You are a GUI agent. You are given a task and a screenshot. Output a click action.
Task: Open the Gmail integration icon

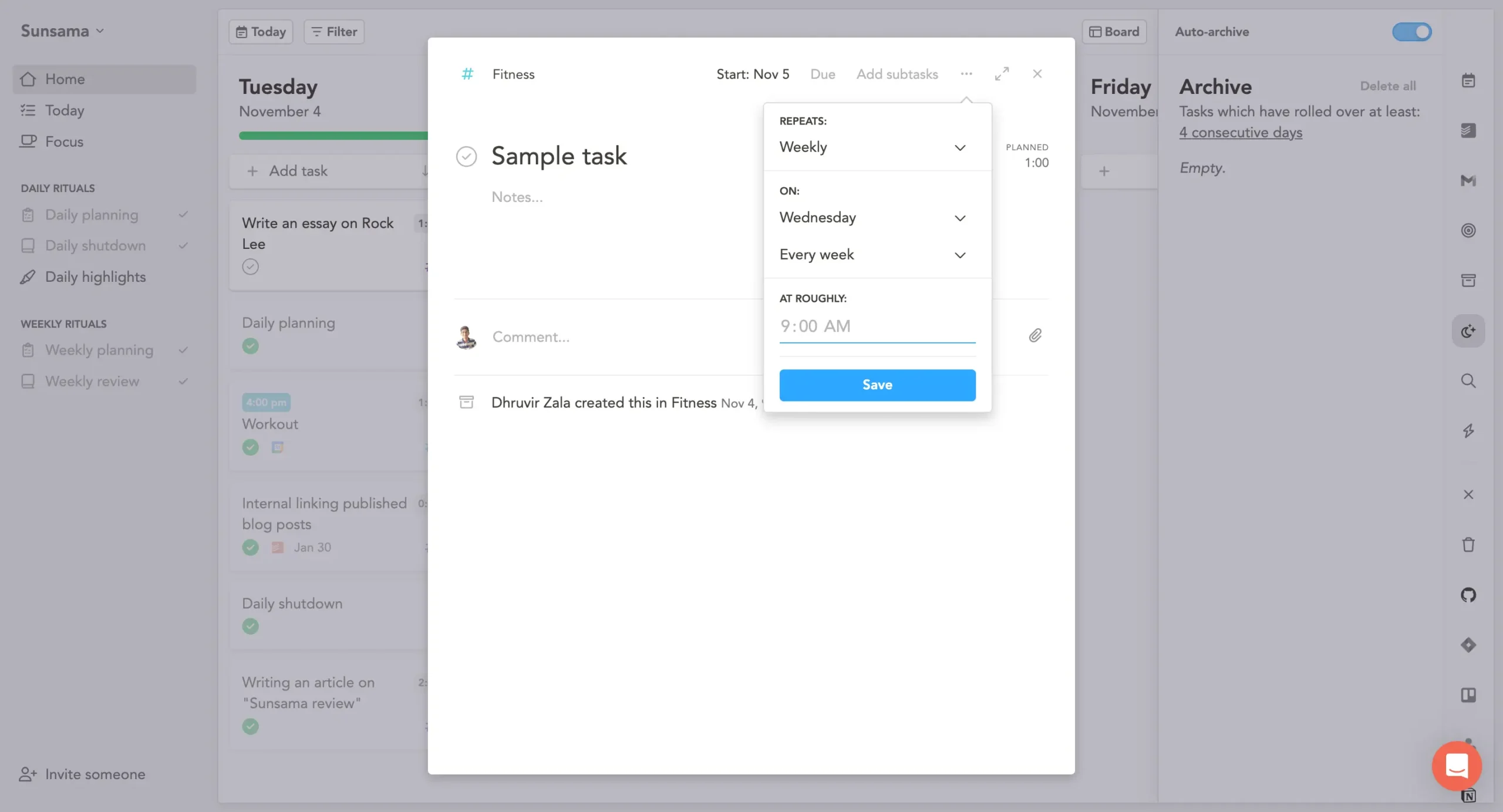1468,180
